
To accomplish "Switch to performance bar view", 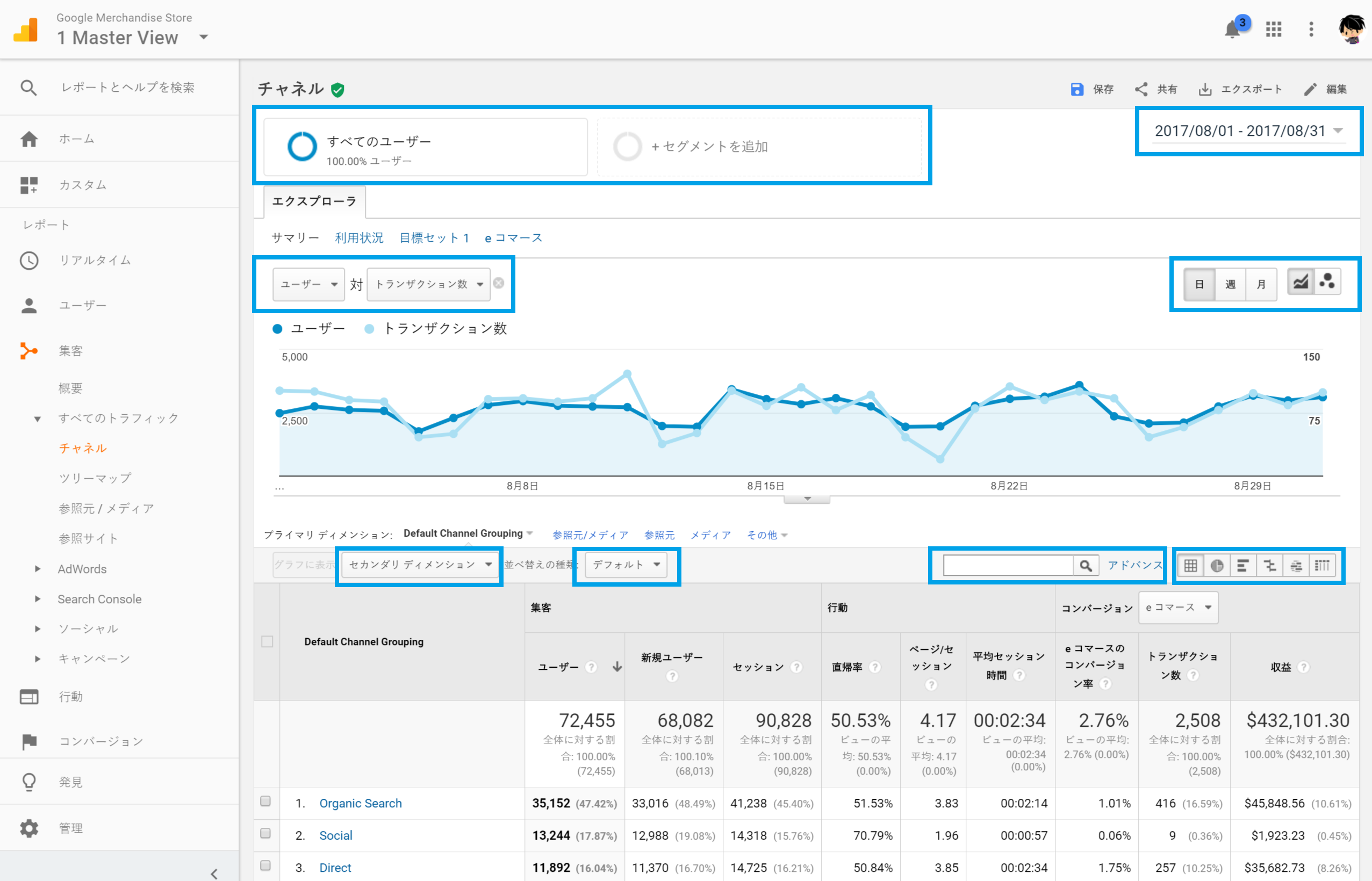I will [x=1242, y=566].
